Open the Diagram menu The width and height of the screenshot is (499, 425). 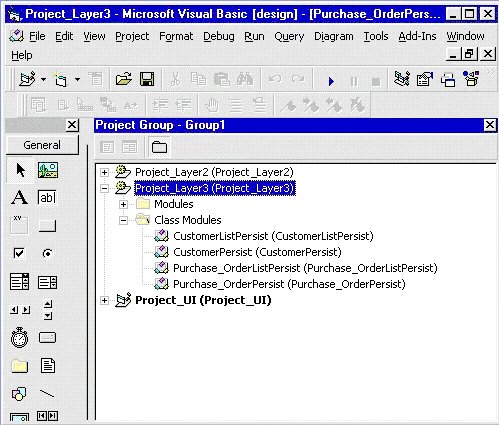tap(334, 36)
